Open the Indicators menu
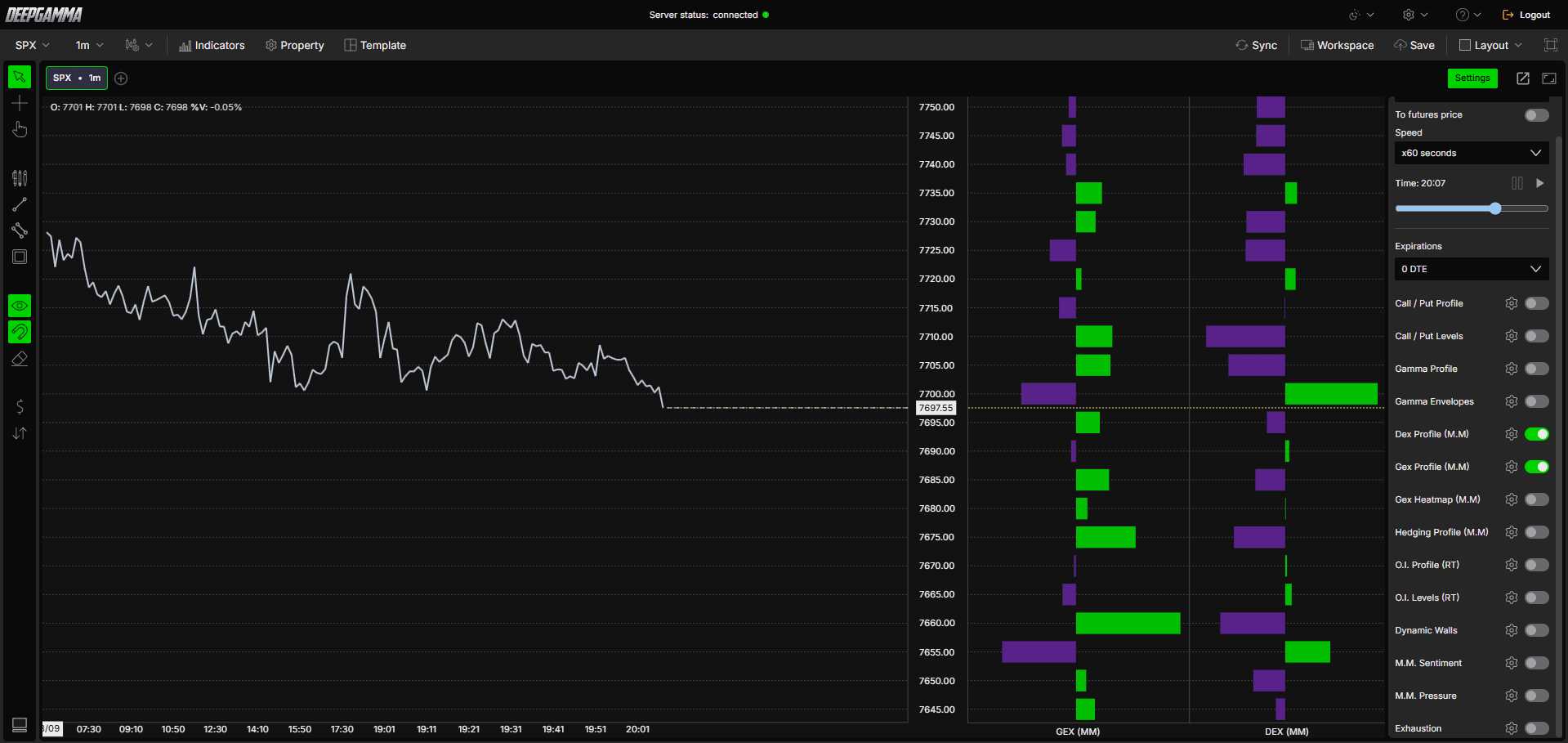 pos(212,45)
